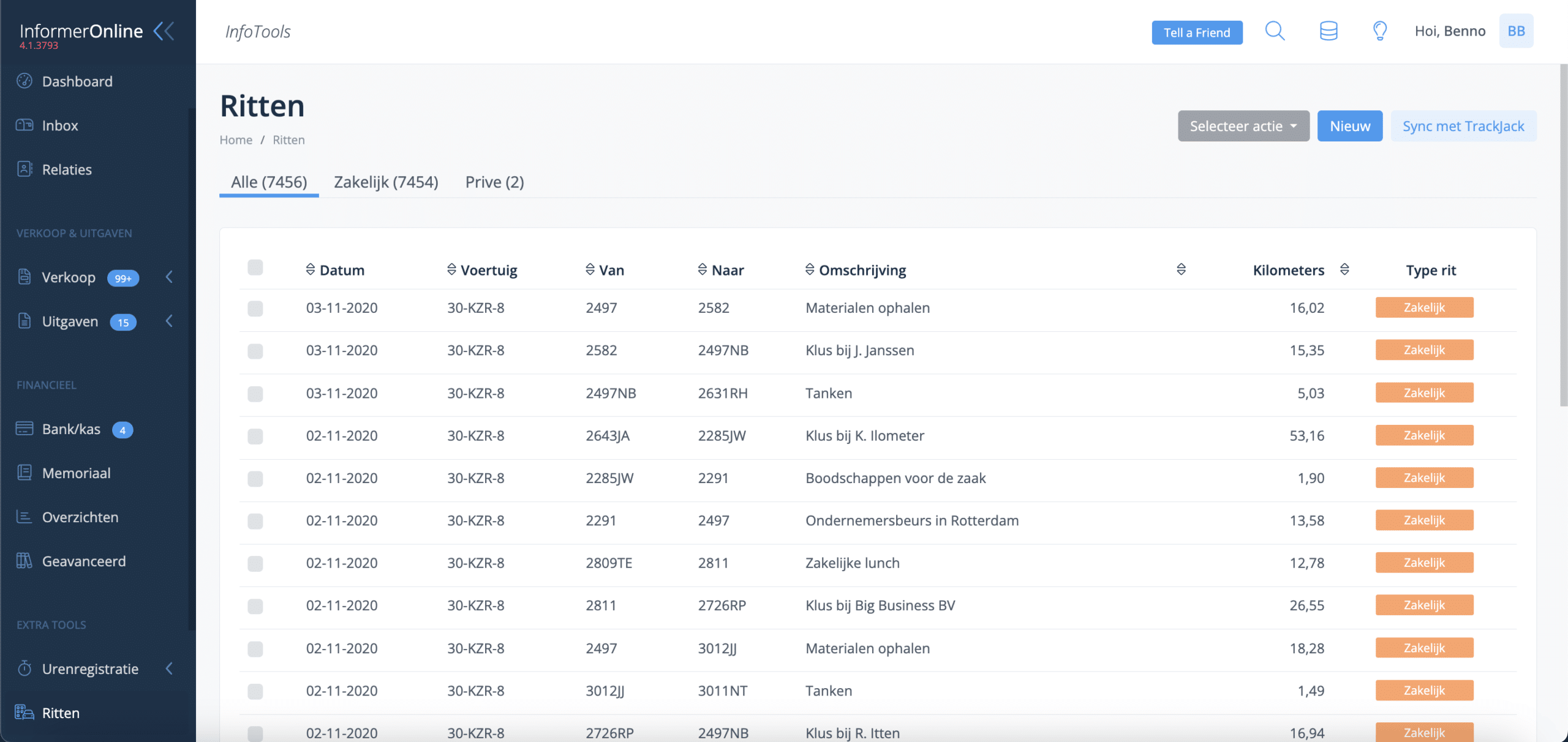This screenshot has width=1568, height=742.
Task: Click the Sync met TrackJack button
Action: point(1463,126)
